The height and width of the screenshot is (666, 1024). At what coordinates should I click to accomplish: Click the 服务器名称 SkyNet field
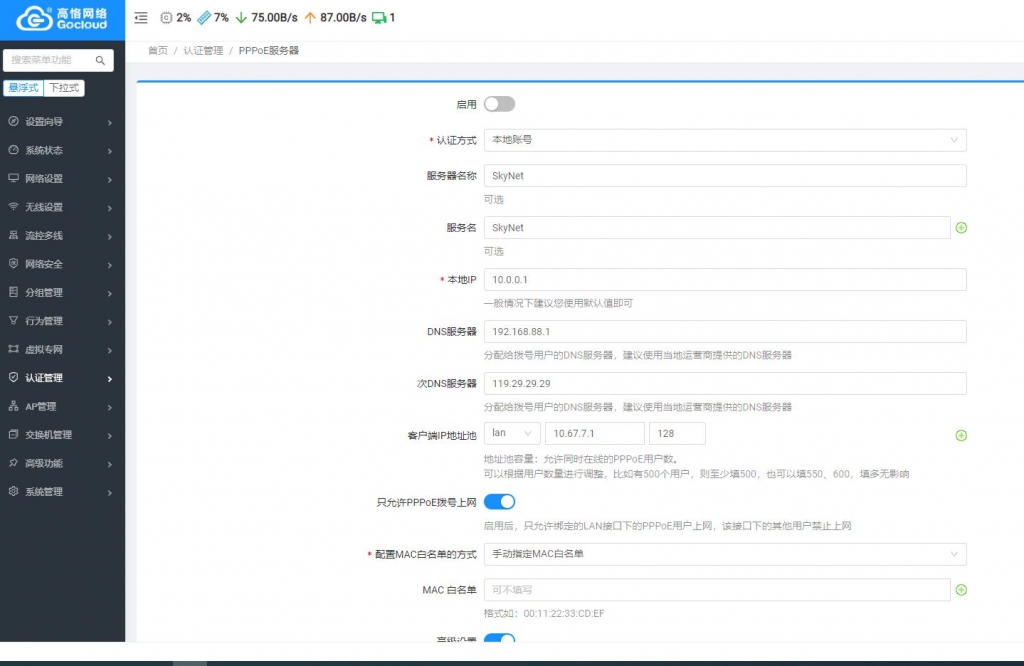pos(725,176)
